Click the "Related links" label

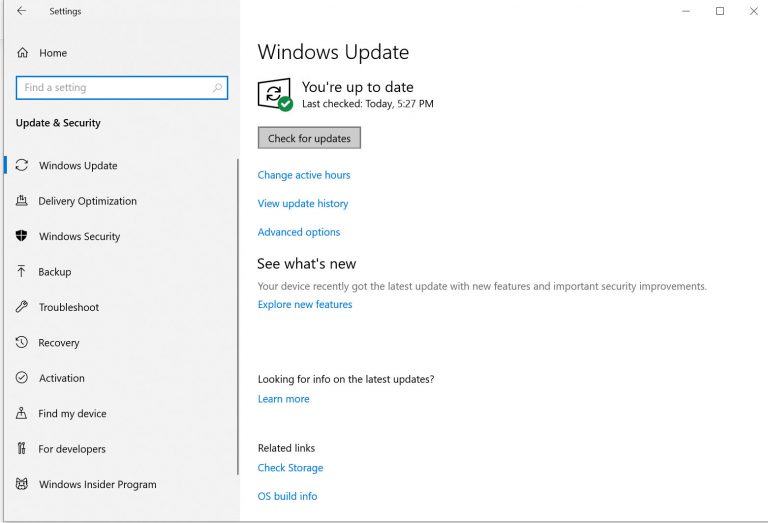click(x=286, y=448)
